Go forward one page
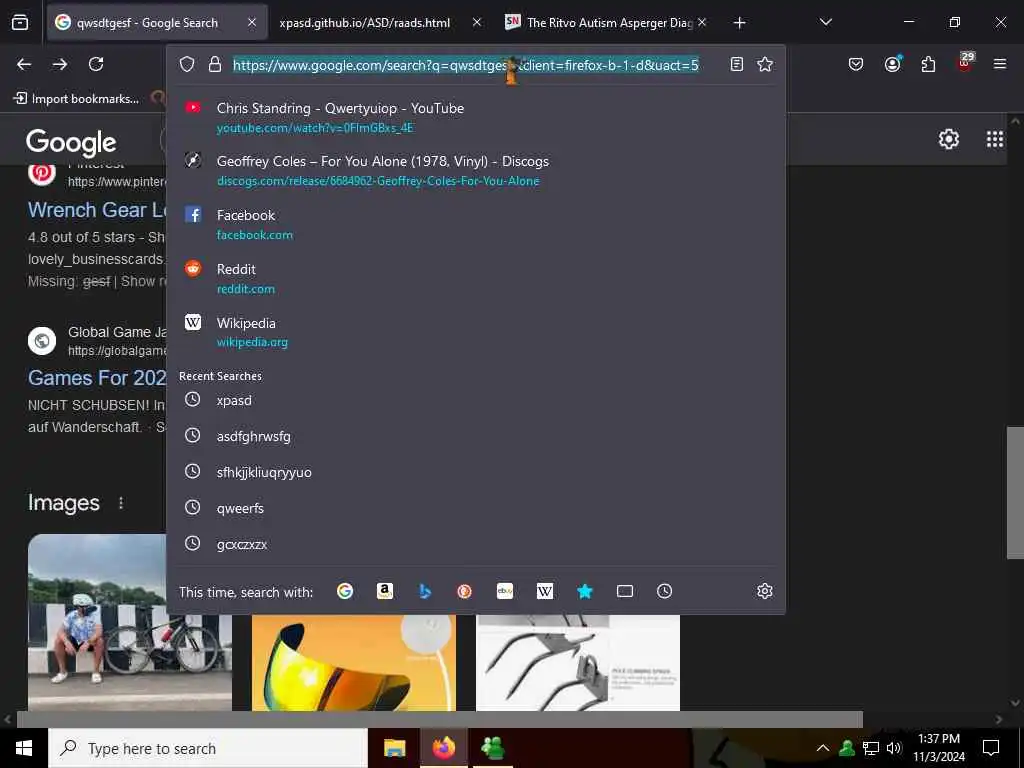The width and height of the screenshot is (1024, 768). (x=60, y=64)
